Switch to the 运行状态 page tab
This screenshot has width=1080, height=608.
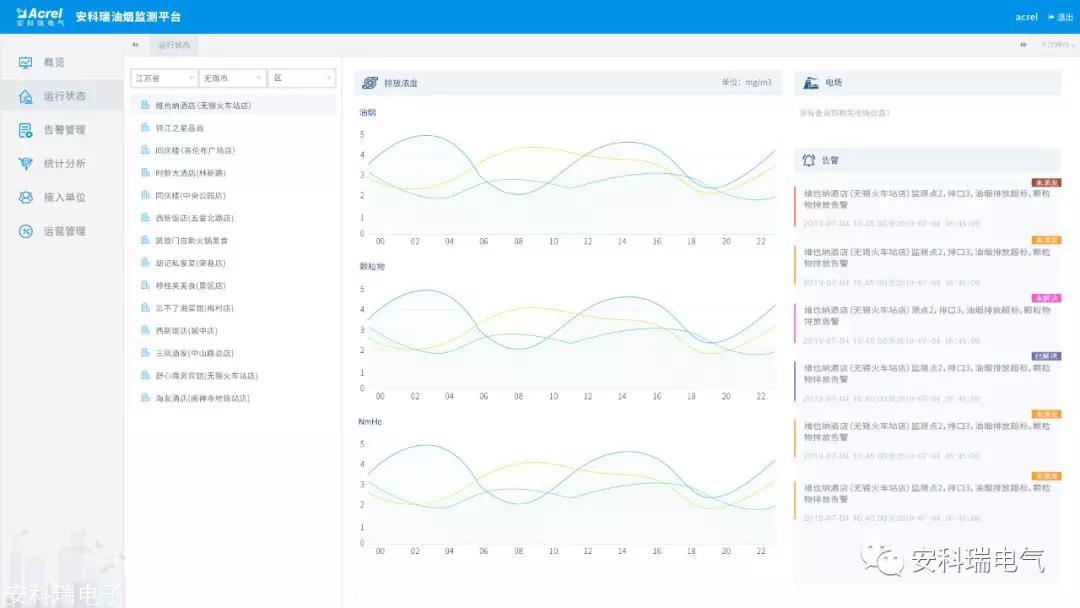tap(174, 45)
